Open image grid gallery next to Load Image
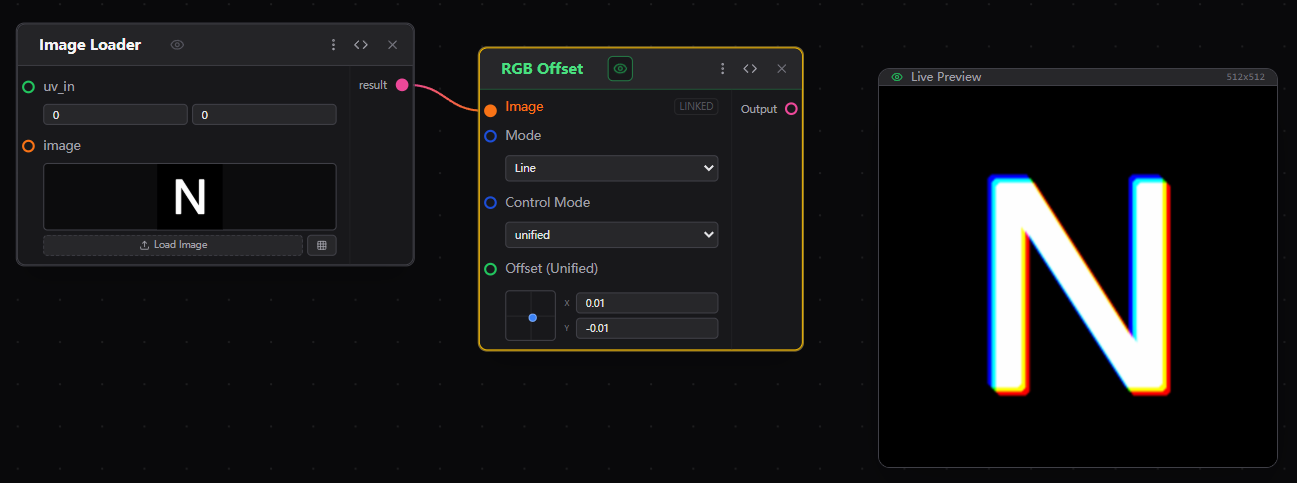The image size is (1297, 483). tap(322, 245)
